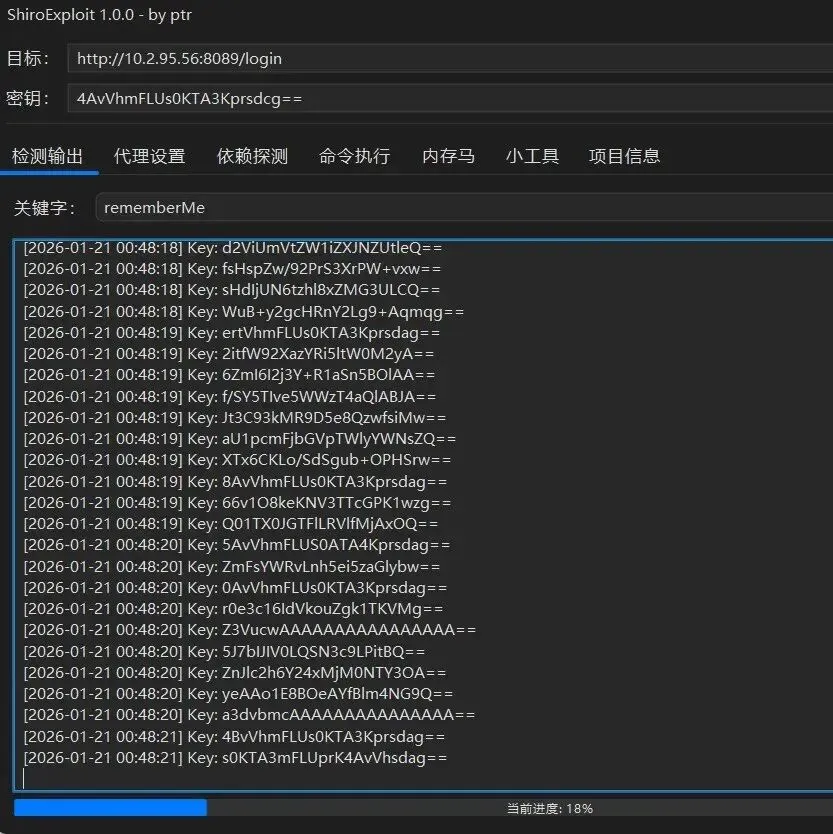
Task: Click log line ertVhmFLUs0KTA3Kprsdag==
Action: click(x=231, y=332)
